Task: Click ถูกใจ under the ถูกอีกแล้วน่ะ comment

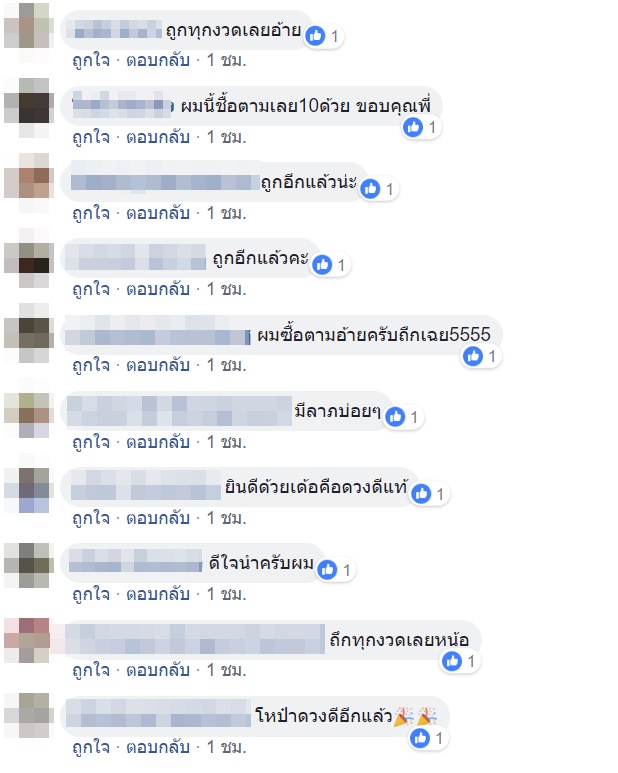Action: point(91,213)
